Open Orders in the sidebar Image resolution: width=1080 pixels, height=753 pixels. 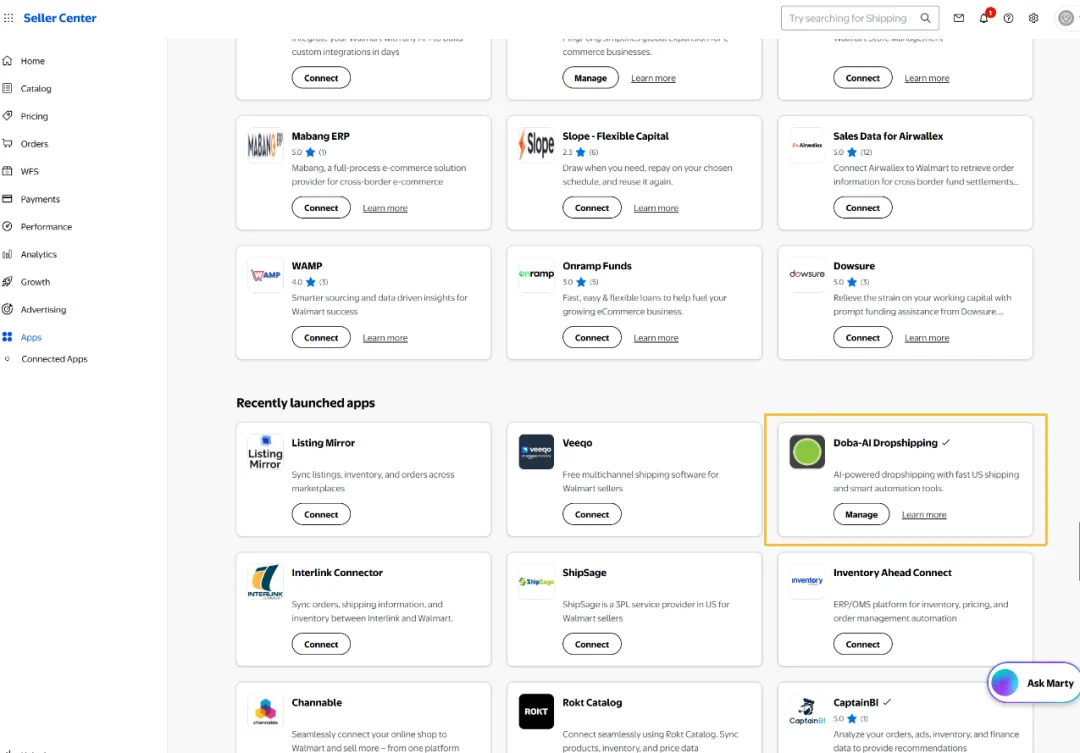(34, 143)
